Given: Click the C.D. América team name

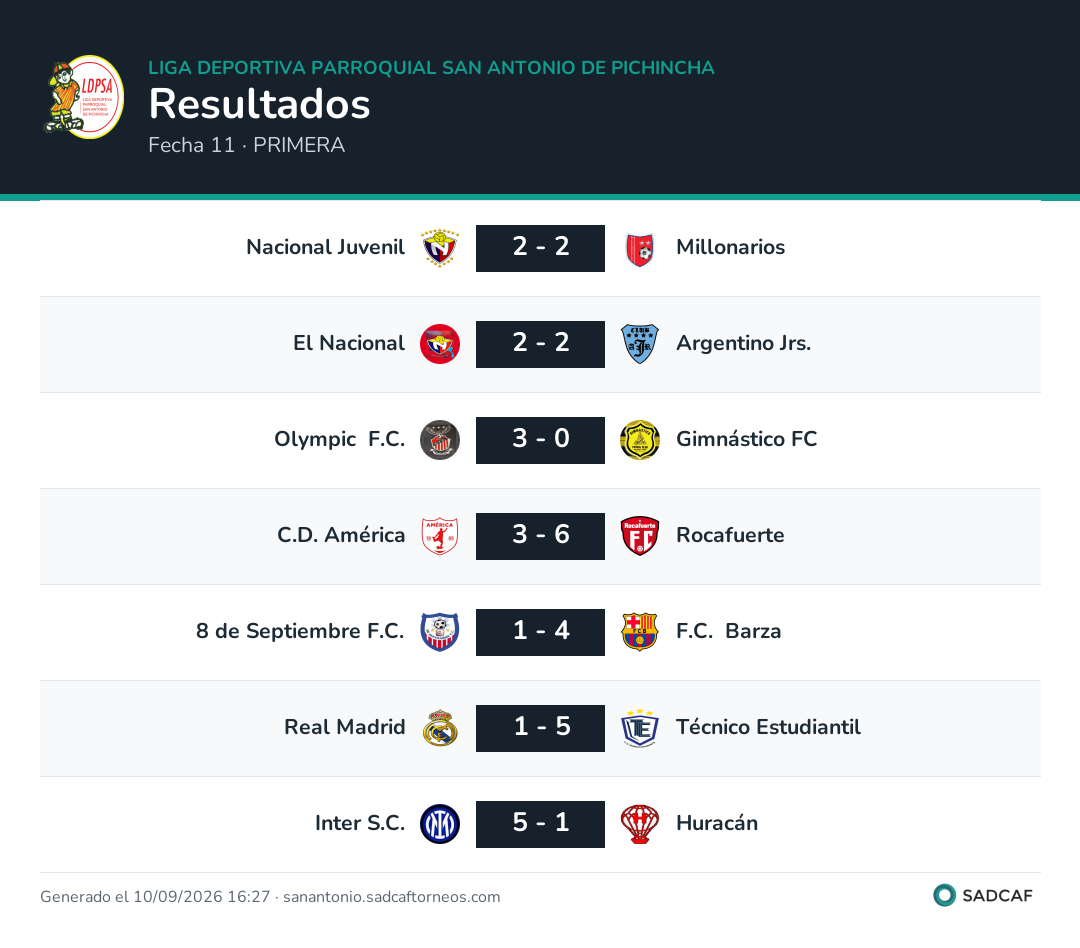Looking at the screenshot, I should pyautogui.click(x=341, y=535).
